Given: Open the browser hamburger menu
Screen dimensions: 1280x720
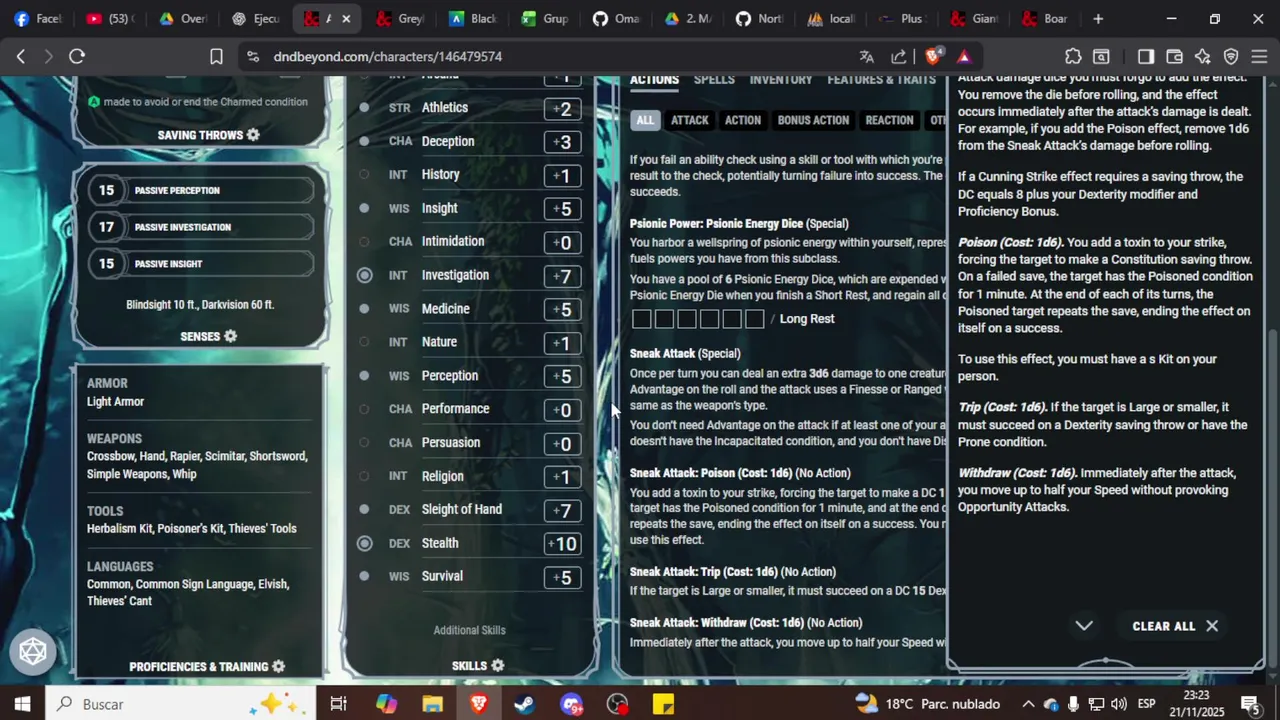Looking at the screenshot, I should 1259,57.
